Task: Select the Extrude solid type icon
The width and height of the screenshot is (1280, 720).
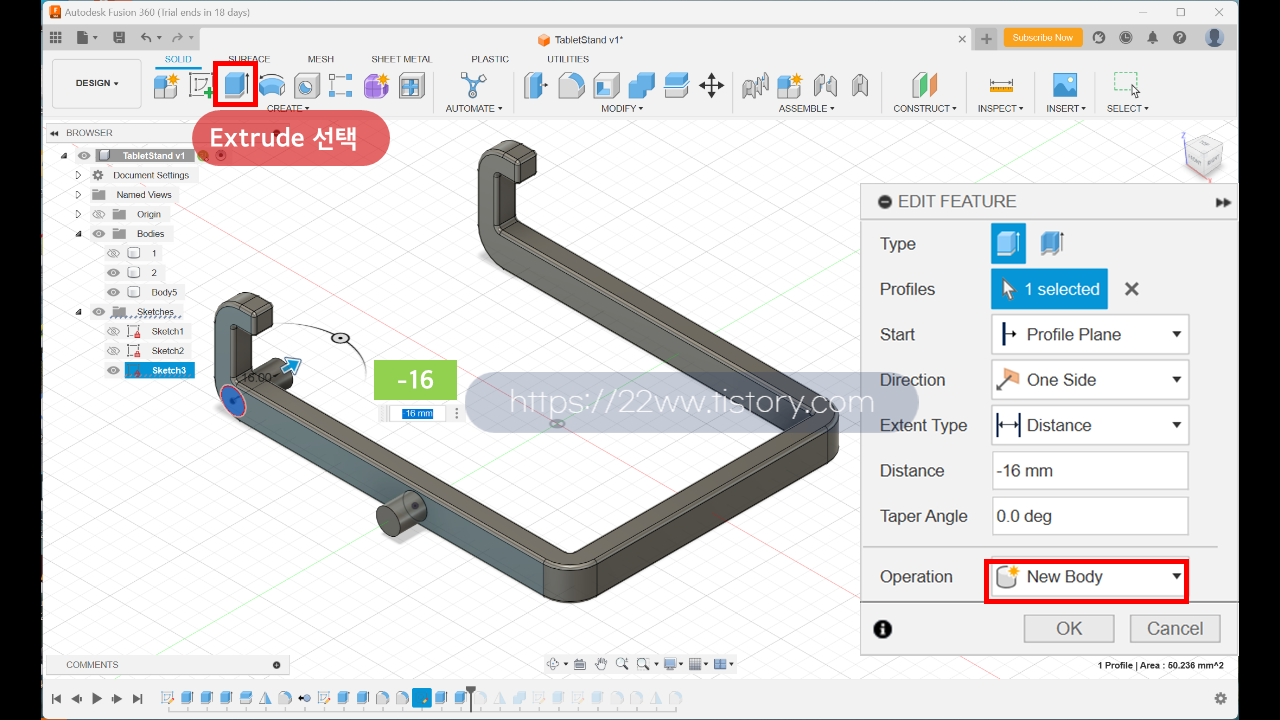Action: click(x=1008, y=243)
